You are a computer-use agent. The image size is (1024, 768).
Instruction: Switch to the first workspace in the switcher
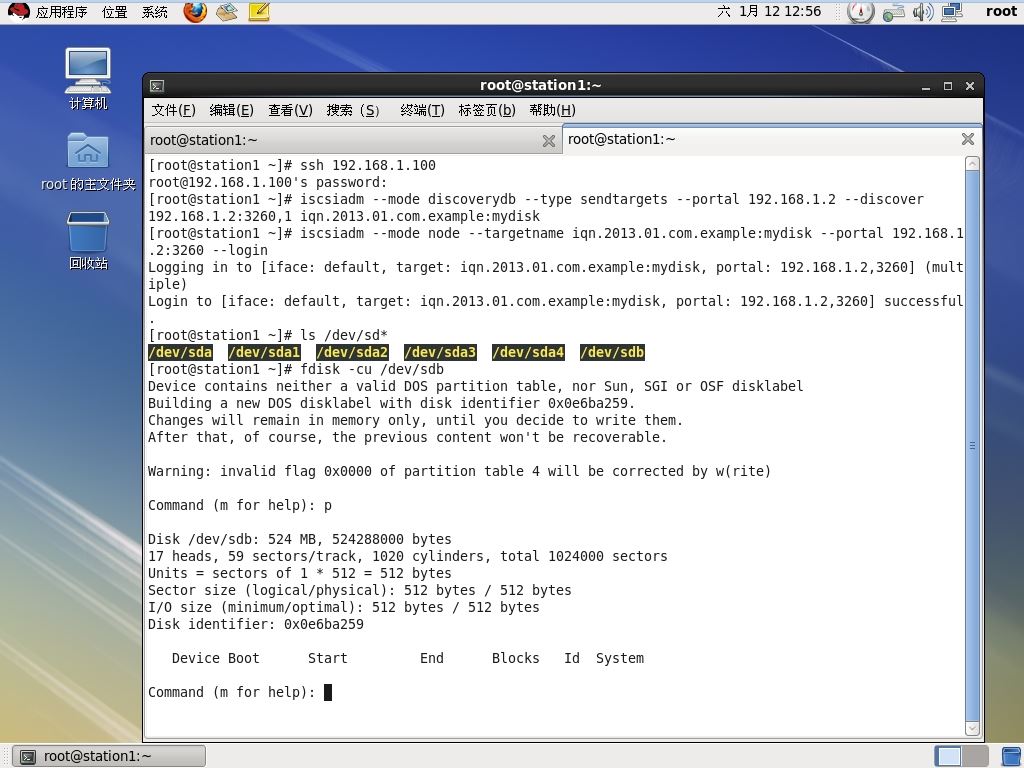click(948, 756)
